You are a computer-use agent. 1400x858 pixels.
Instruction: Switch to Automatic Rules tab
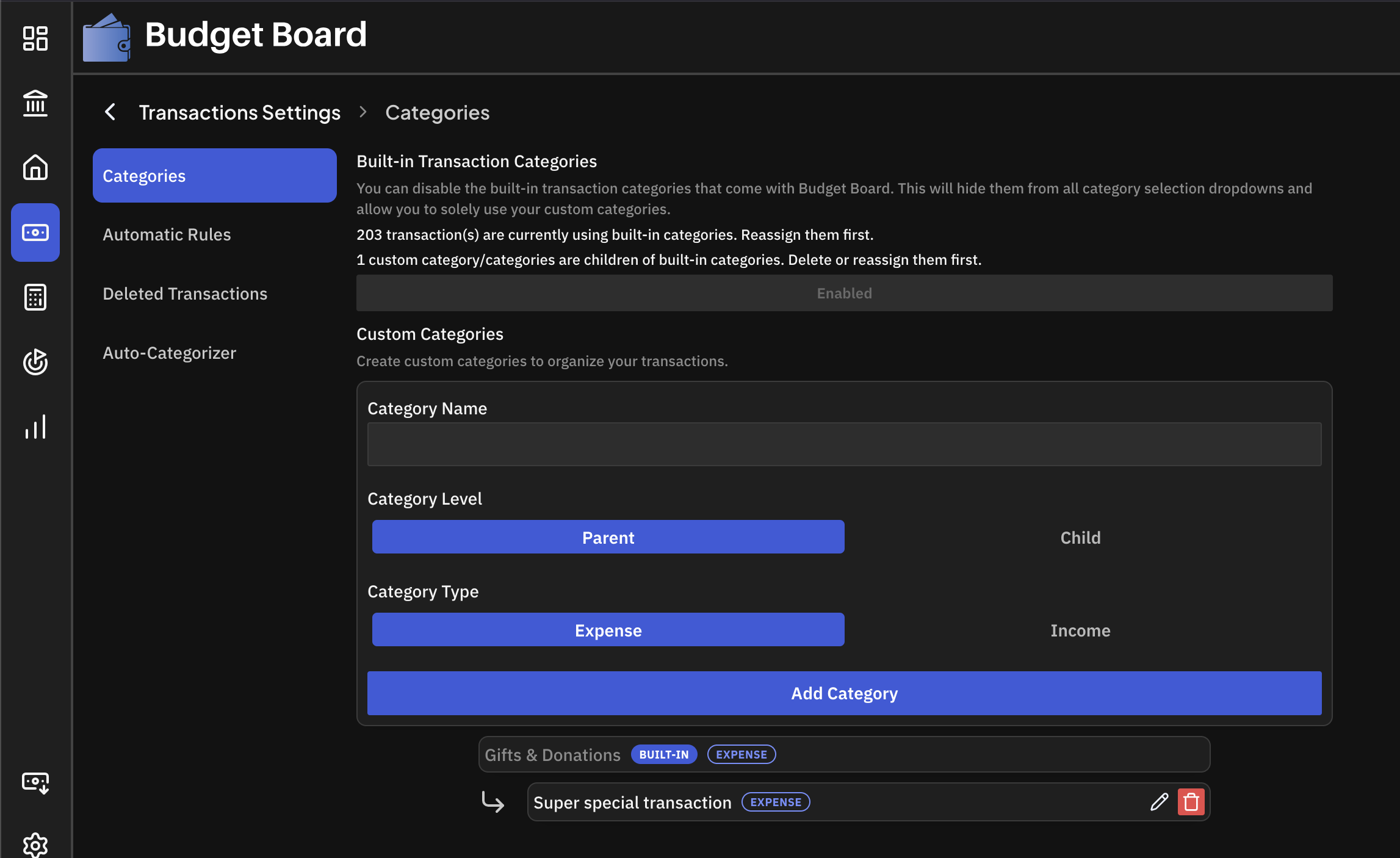click(x=215, y=235)
